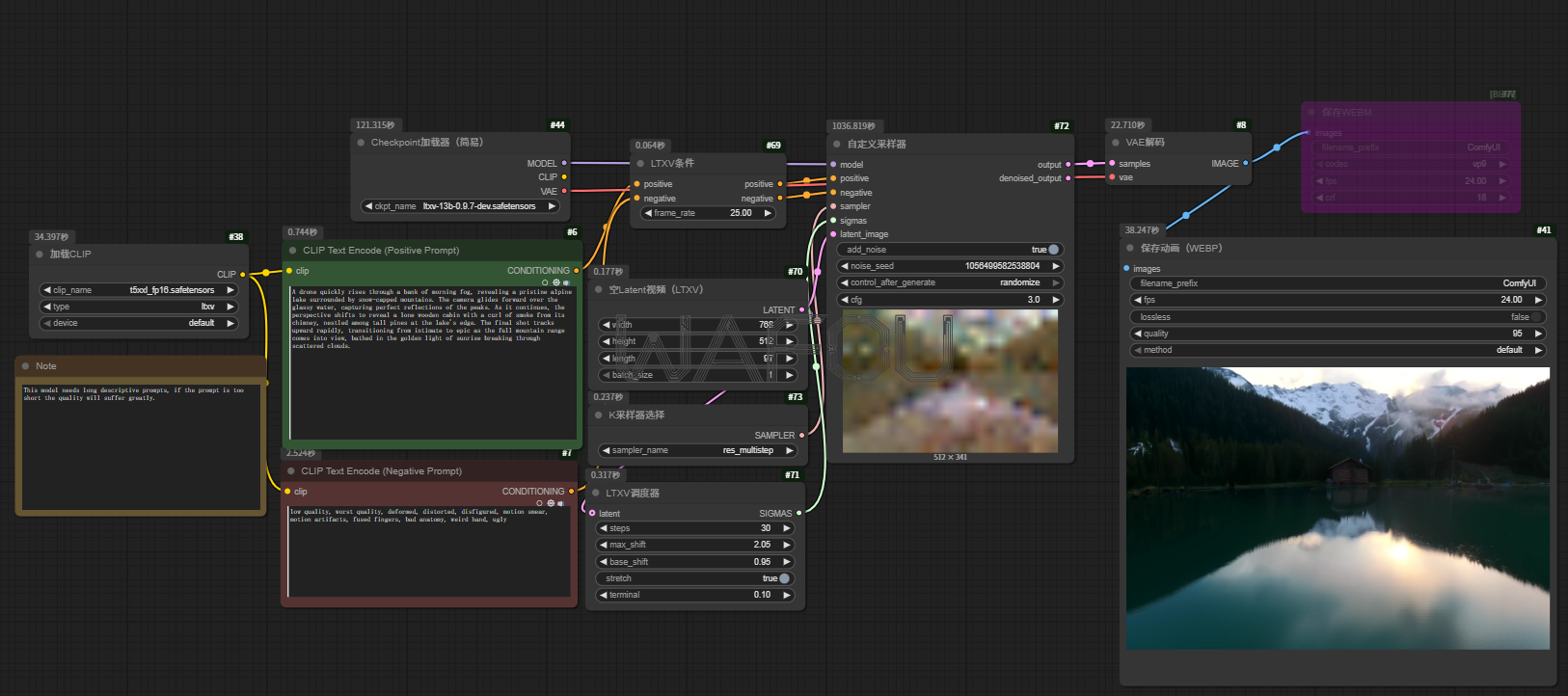Click the #72 badge above 自定义采样器
1568x696 pixels.
[x=1062, y=126]
